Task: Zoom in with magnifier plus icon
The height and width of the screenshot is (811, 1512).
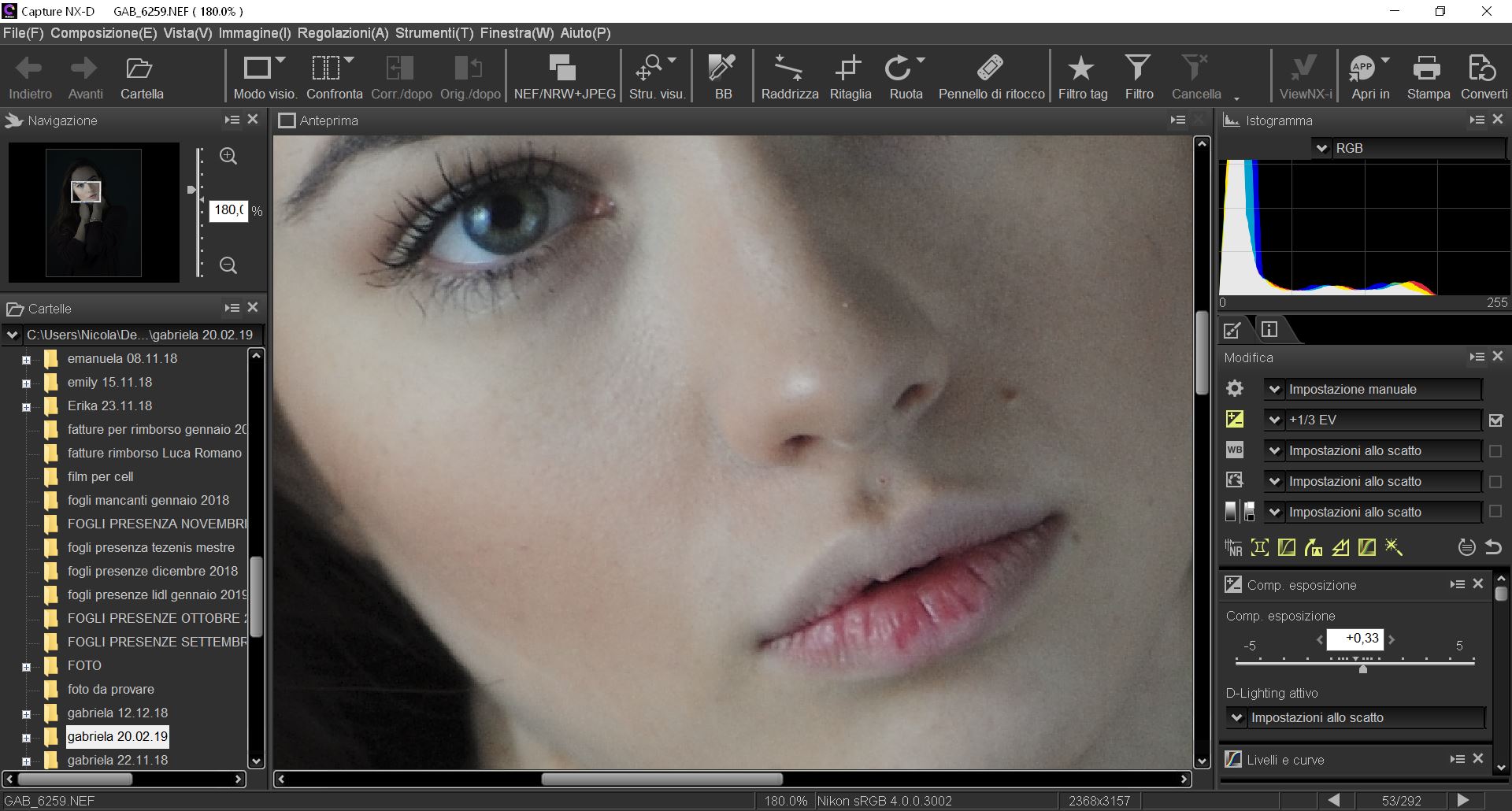Action: point(228,156)
